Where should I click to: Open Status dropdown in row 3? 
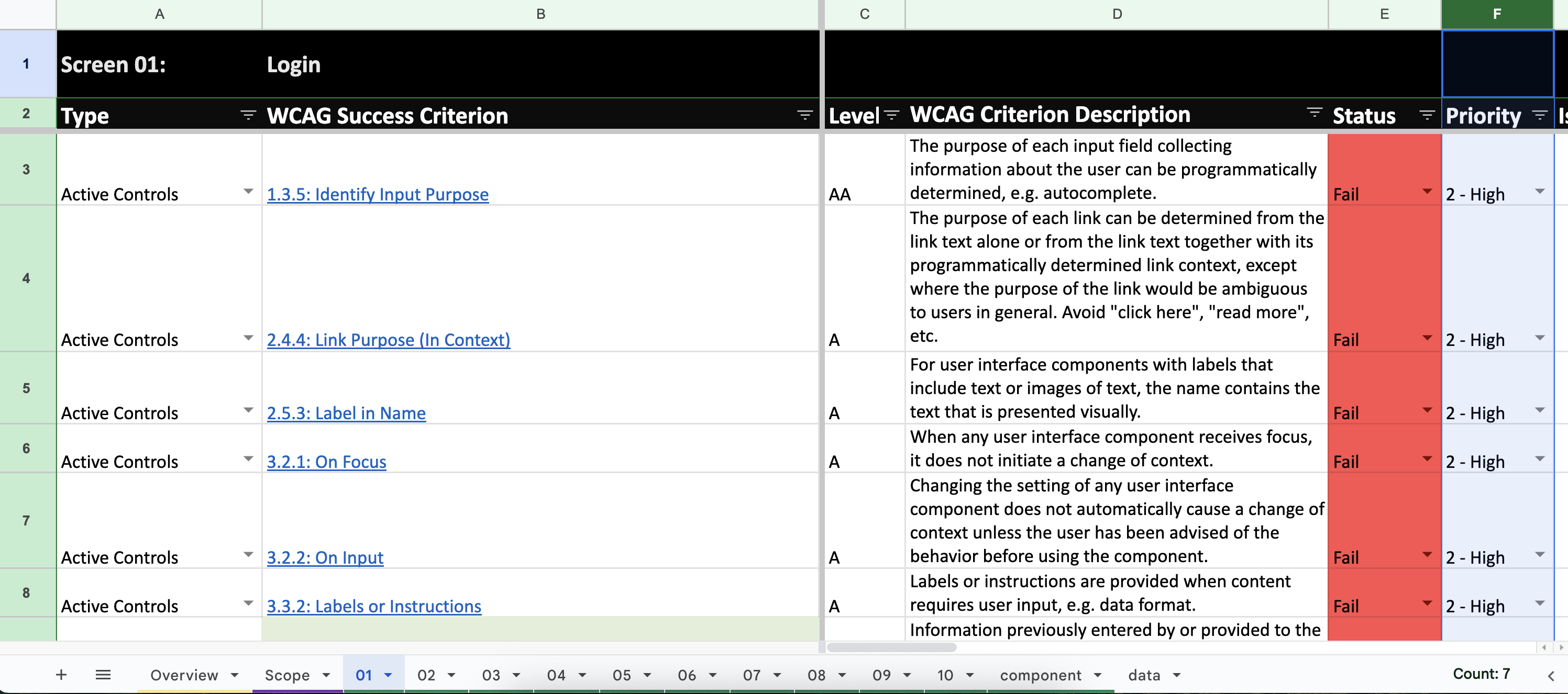1427,192
